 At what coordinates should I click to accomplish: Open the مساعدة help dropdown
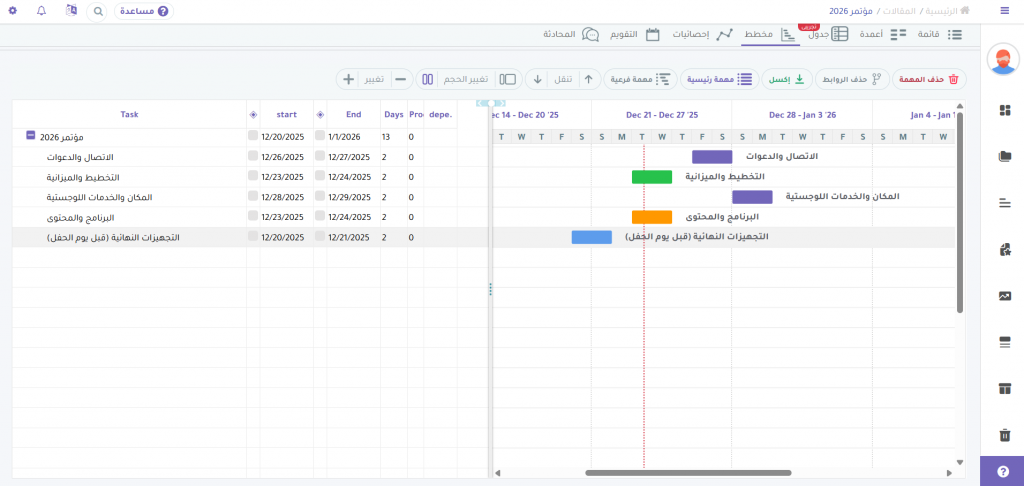coord(144,11)
